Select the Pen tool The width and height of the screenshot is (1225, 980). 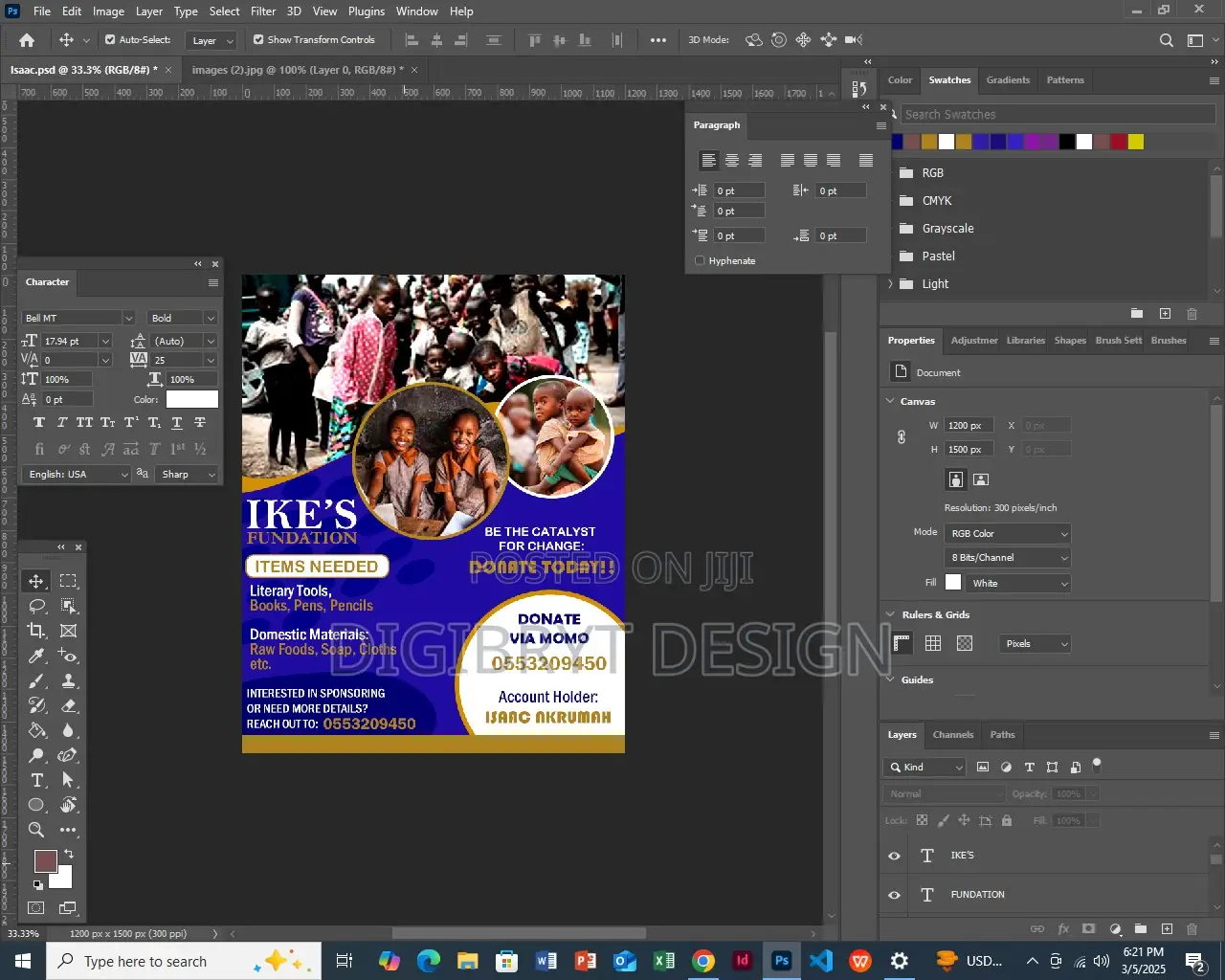pyautogui.click(x=68, y=755)
